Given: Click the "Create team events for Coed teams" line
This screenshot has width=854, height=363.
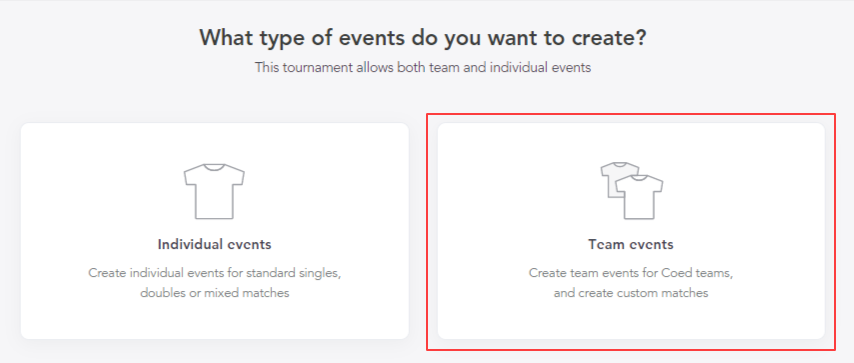Looking at the screenshot, I should 631,273.
